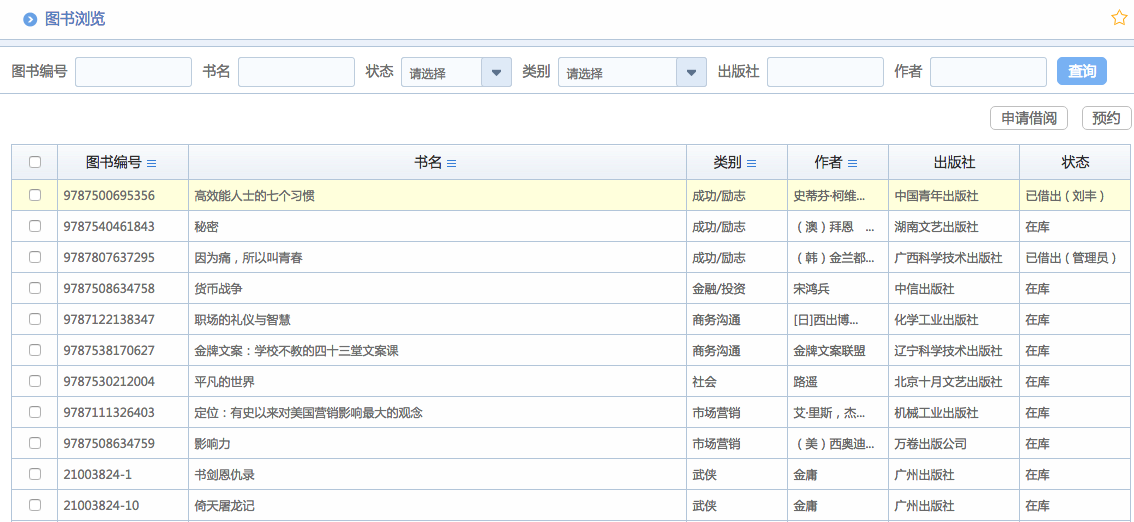Image resolution: width=1134 pixels, height=522 pixels.
Task: Open the 作者 column menu icon
Action: (852, 163)
